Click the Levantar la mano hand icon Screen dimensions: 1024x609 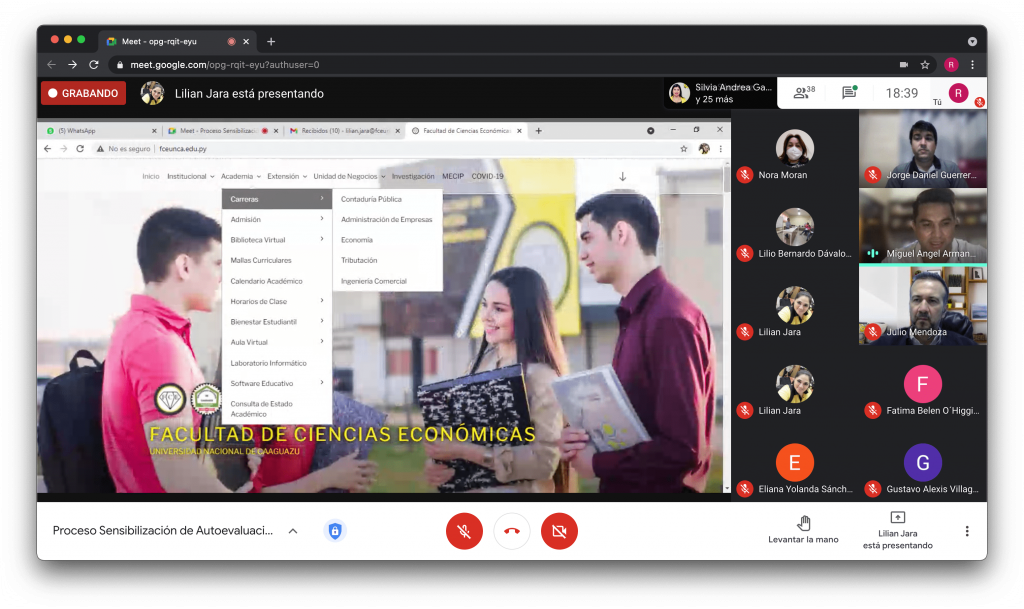(x=803, y=523)
